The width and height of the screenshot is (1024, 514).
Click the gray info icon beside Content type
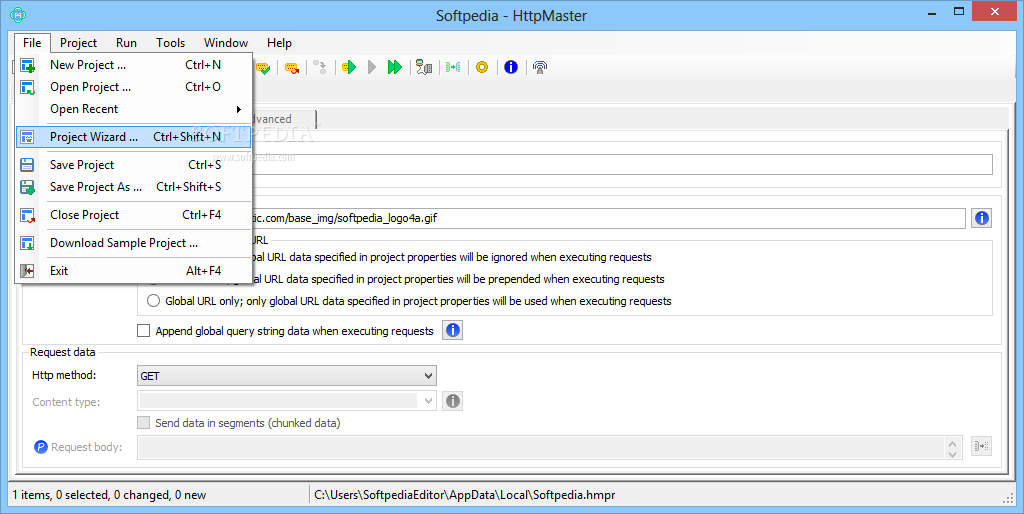453,401
